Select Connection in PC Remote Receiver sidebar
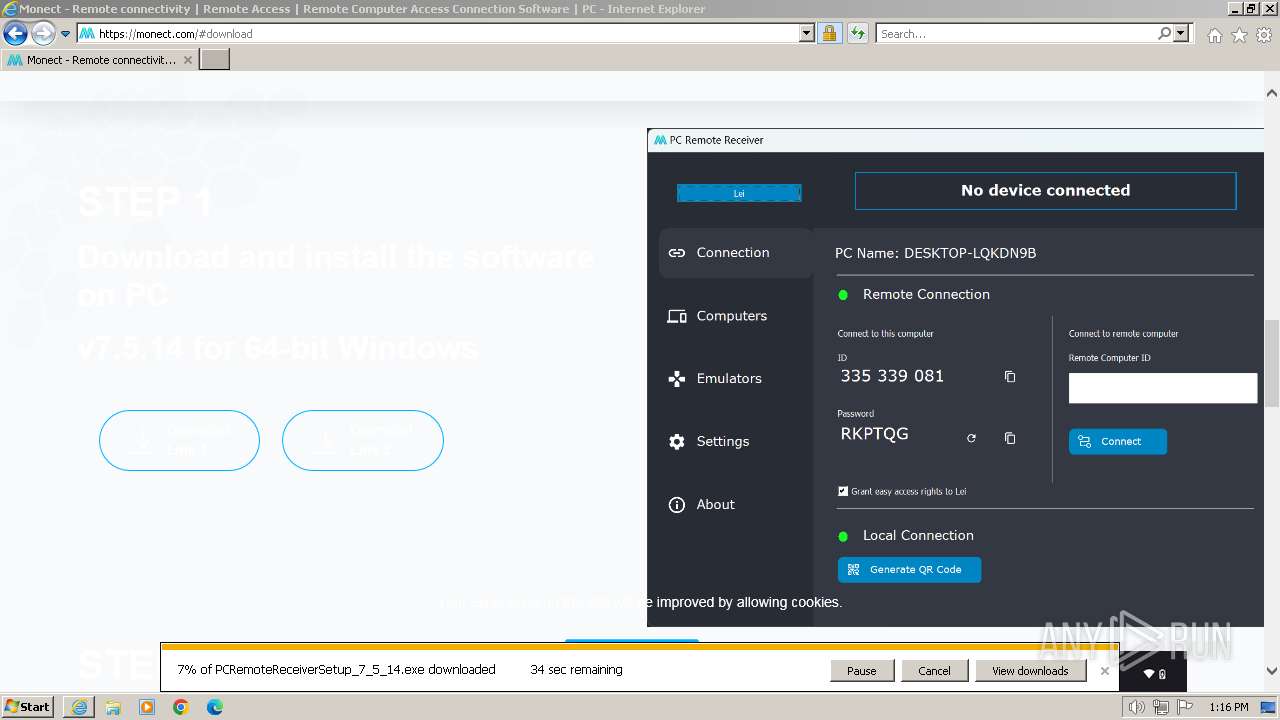Viewport: 1280px width, 720px height. 735,253
